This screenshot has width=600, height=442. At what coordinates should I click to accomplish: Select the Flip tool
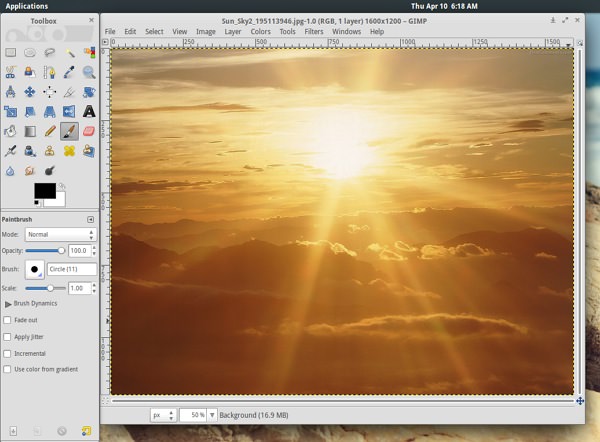point(69,111)
